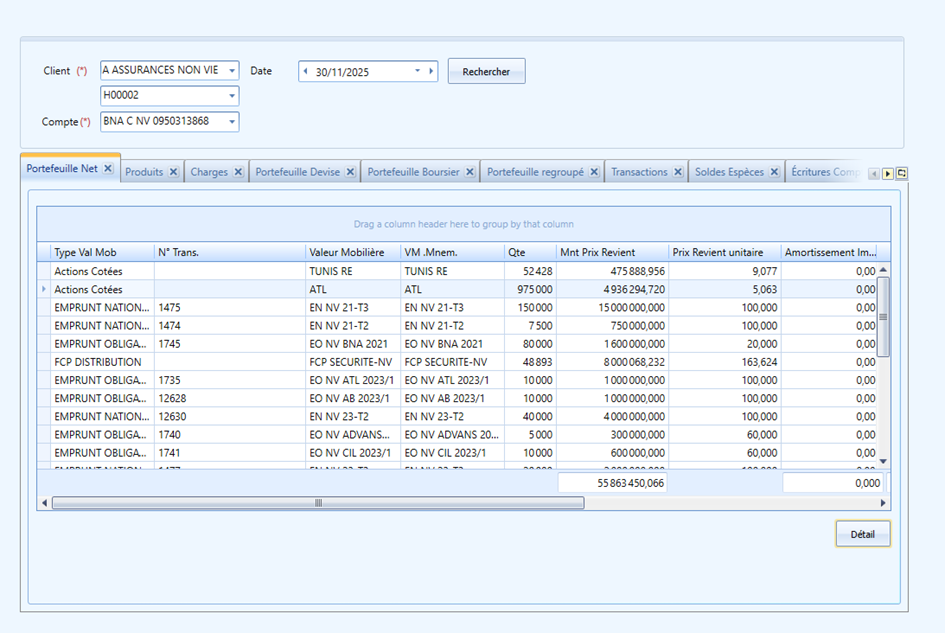Close the Portefeuille Boursier tab
945x633 pixels.
(470, 172)
